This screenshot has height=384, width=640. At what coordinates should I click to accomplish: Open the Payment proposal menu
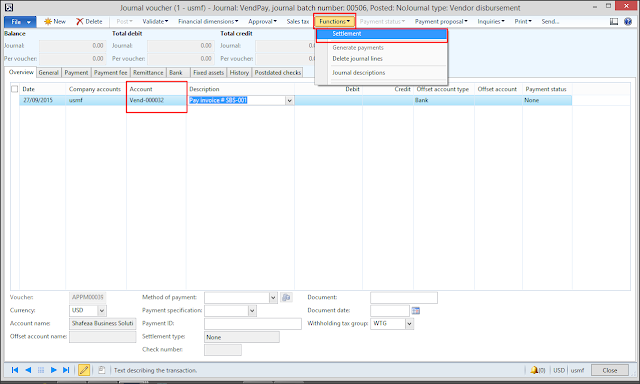441,22
